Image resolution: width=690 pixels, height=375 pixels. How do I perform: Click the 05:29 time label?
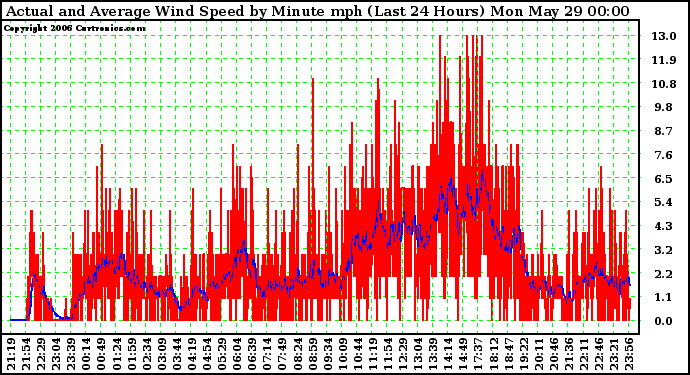tap(222, 354)
